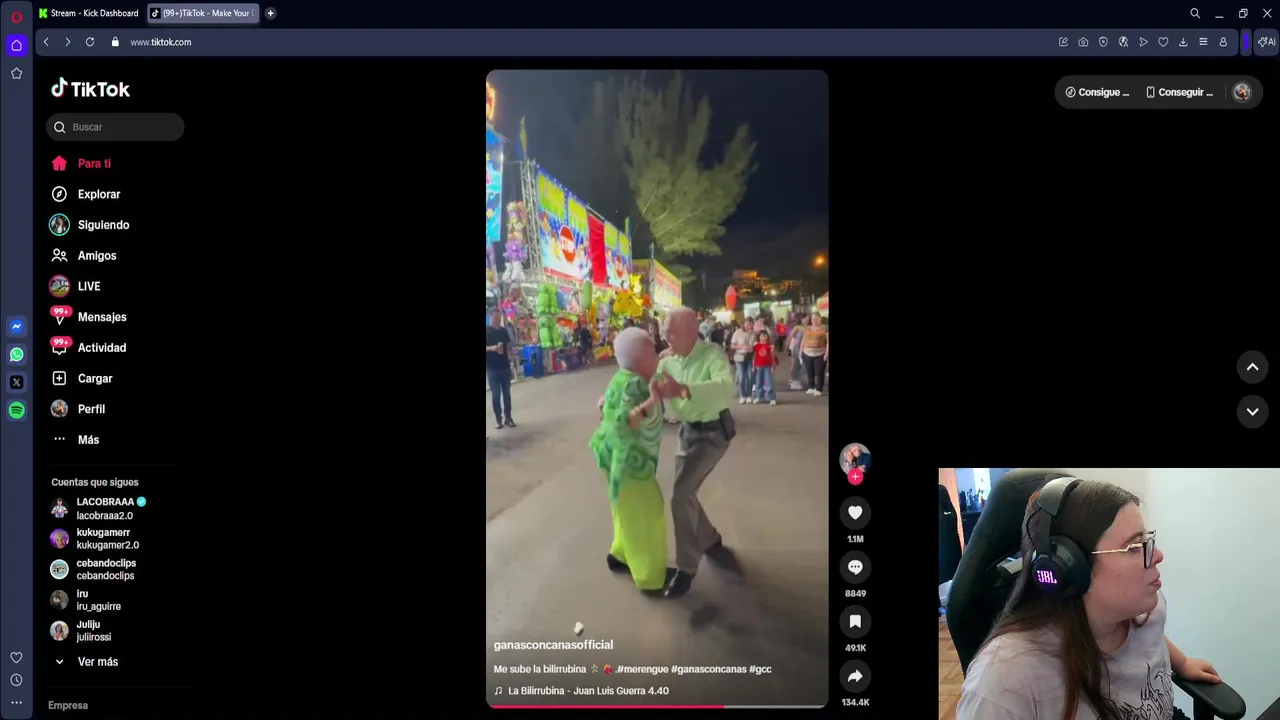Viewport: 1280px width, 720px height.
Task: Open the Para ti feed
Action: [81, 163]
